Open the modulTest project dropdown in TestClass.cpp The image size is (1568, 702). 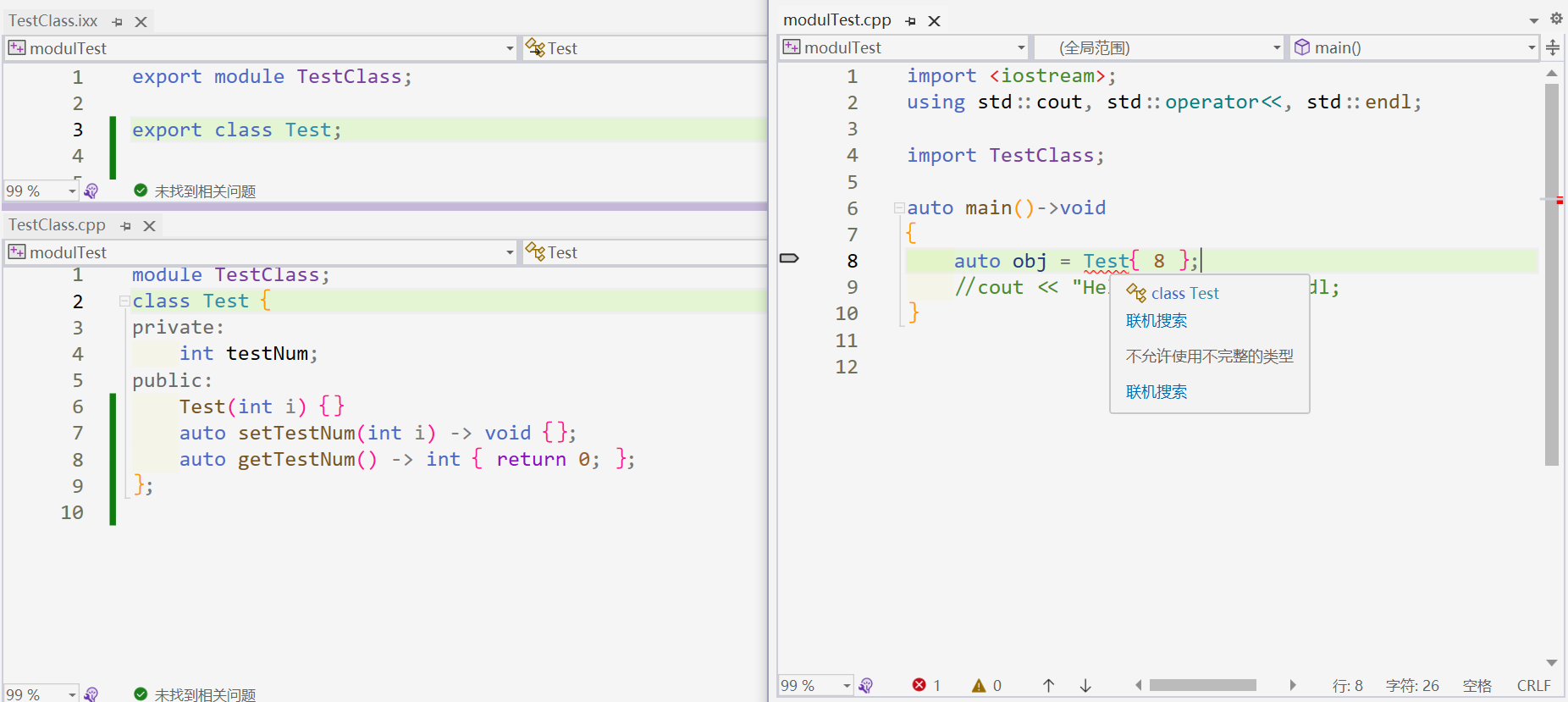point(261,252)
